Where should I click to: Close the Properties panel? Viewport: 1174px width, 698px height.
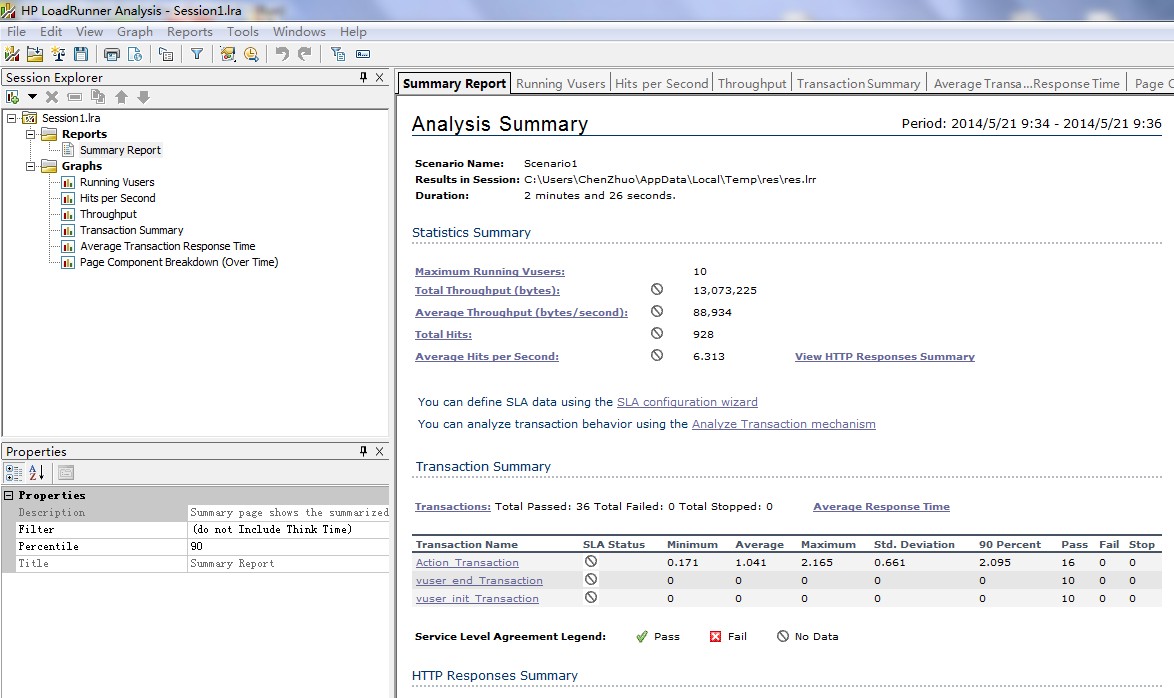pyautogui.click(x=380, y=451)
